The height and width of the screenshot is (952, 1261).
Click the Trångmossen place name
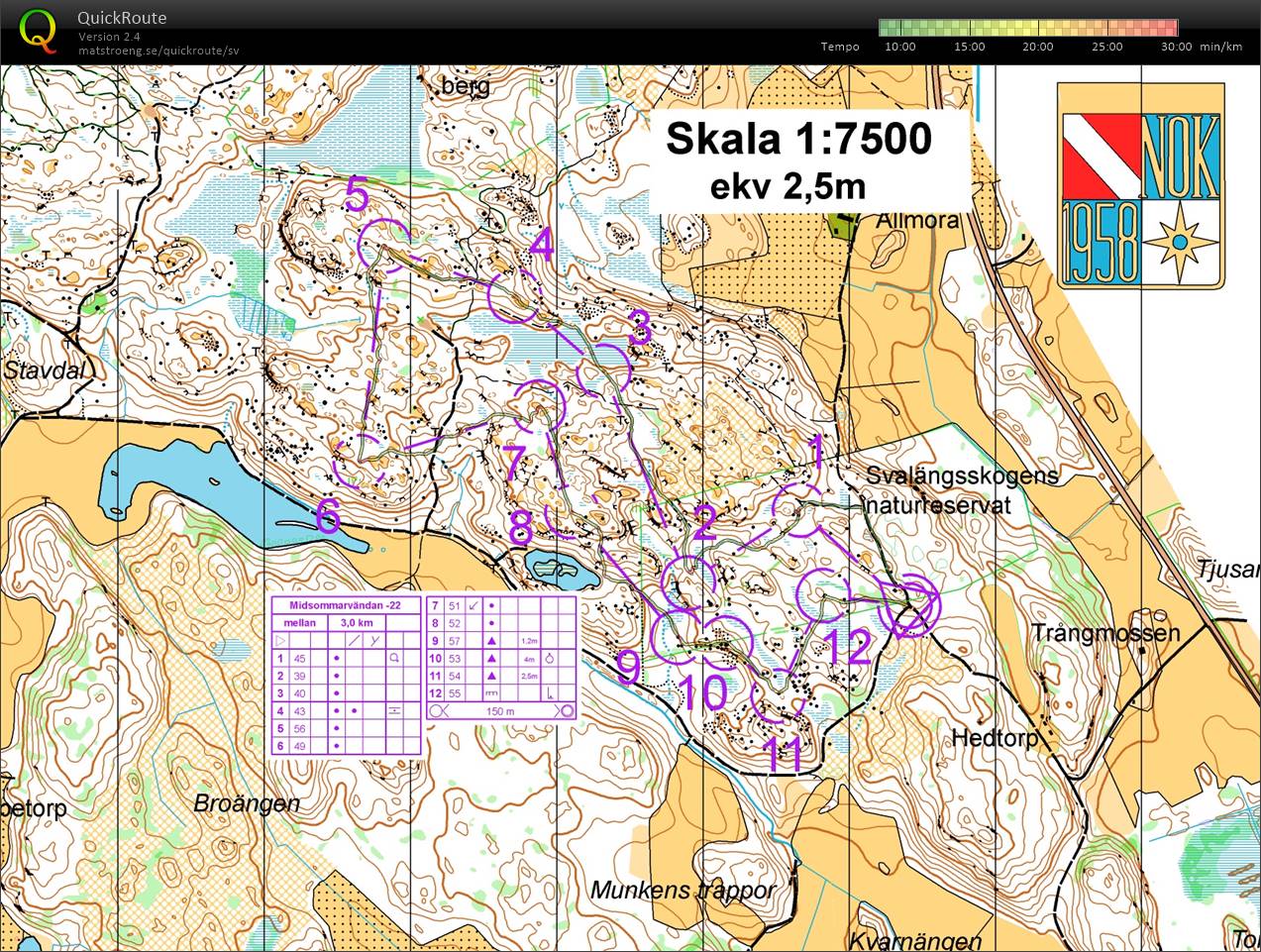pos(1105,633)
